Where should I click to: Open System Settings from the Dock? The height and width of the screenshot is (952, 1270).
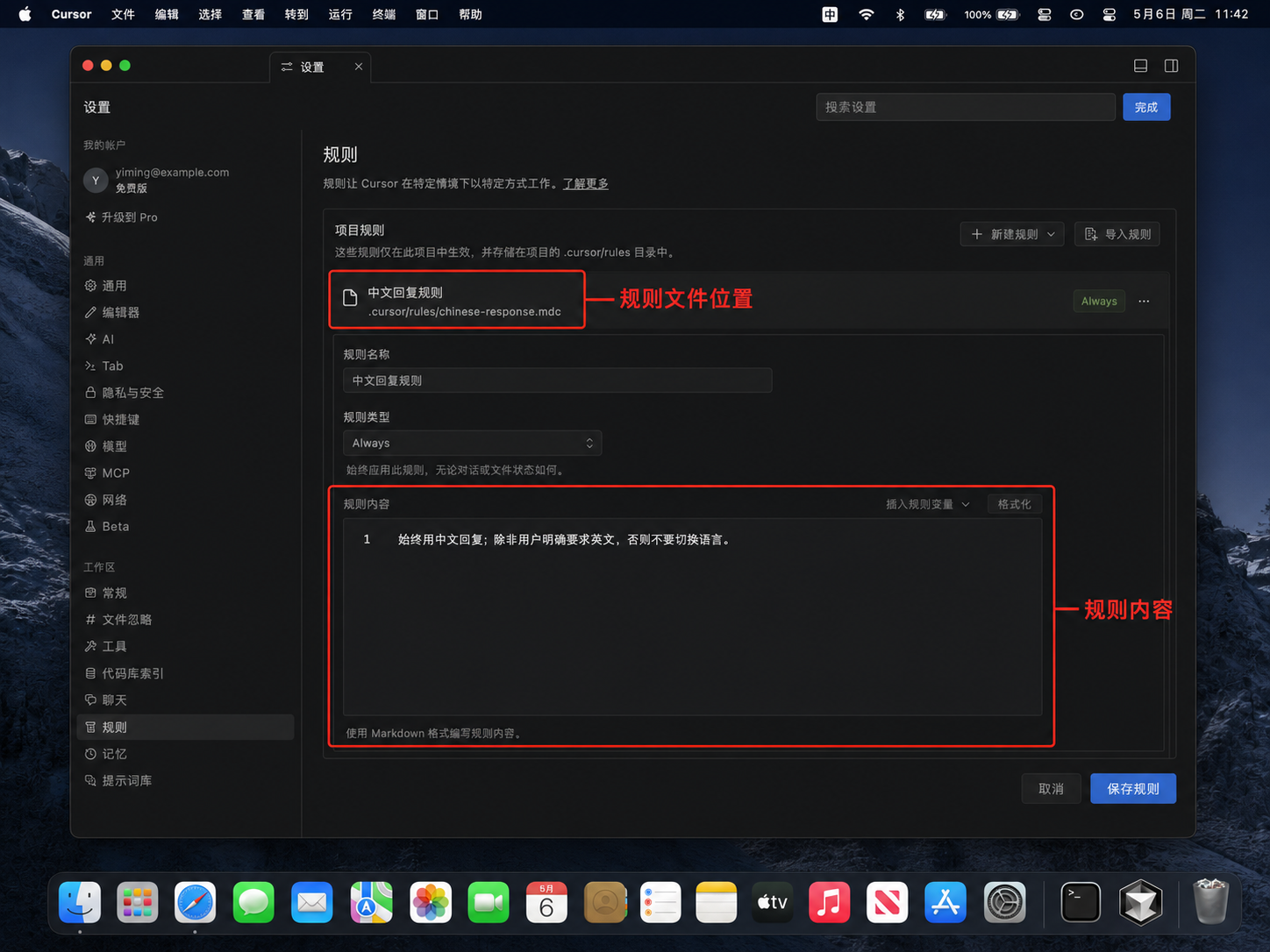[x=1004, y=903]
